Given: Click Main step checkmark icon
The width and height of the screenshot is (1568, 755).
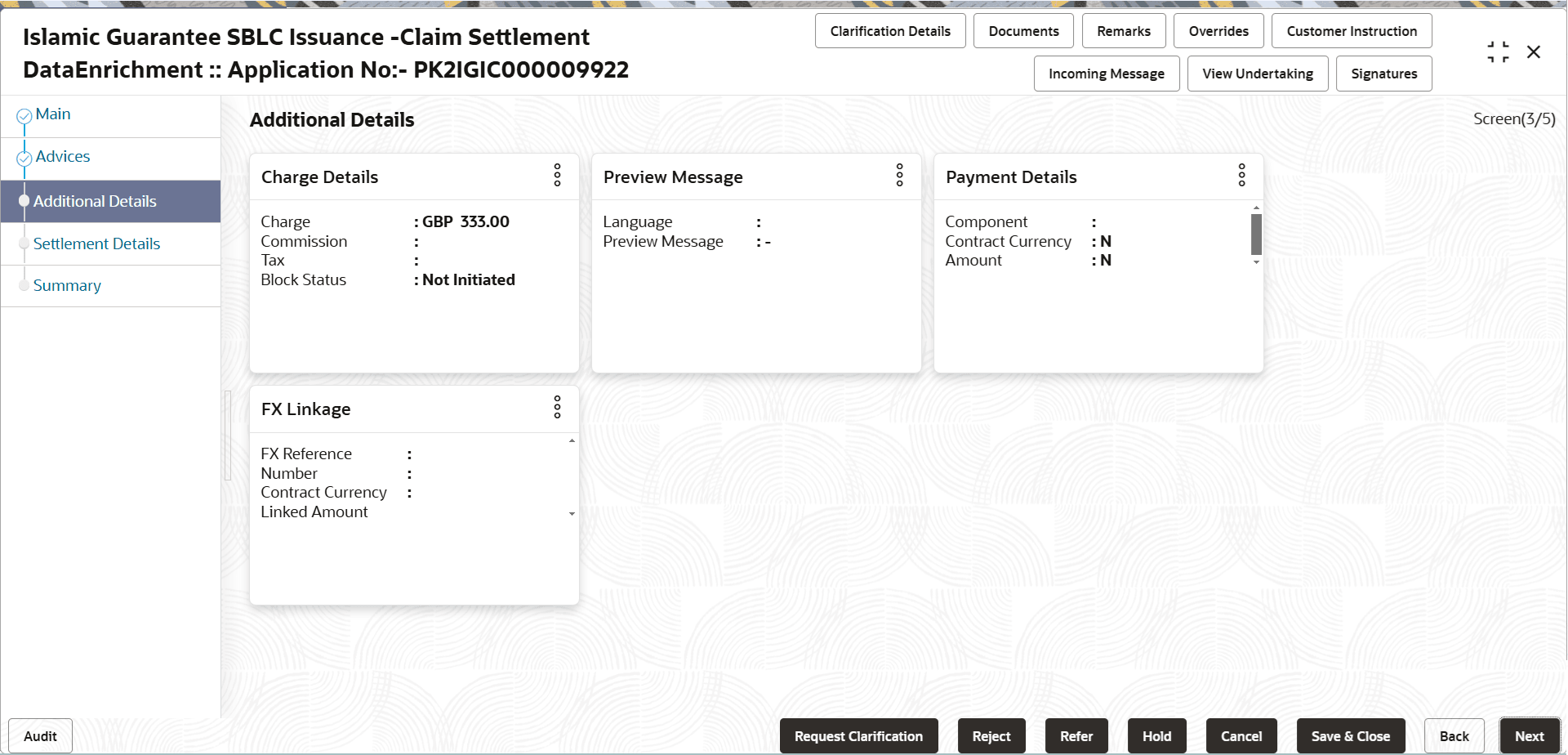Looking at the screenshot, I should pyautogui.click(x=24, y=116).
